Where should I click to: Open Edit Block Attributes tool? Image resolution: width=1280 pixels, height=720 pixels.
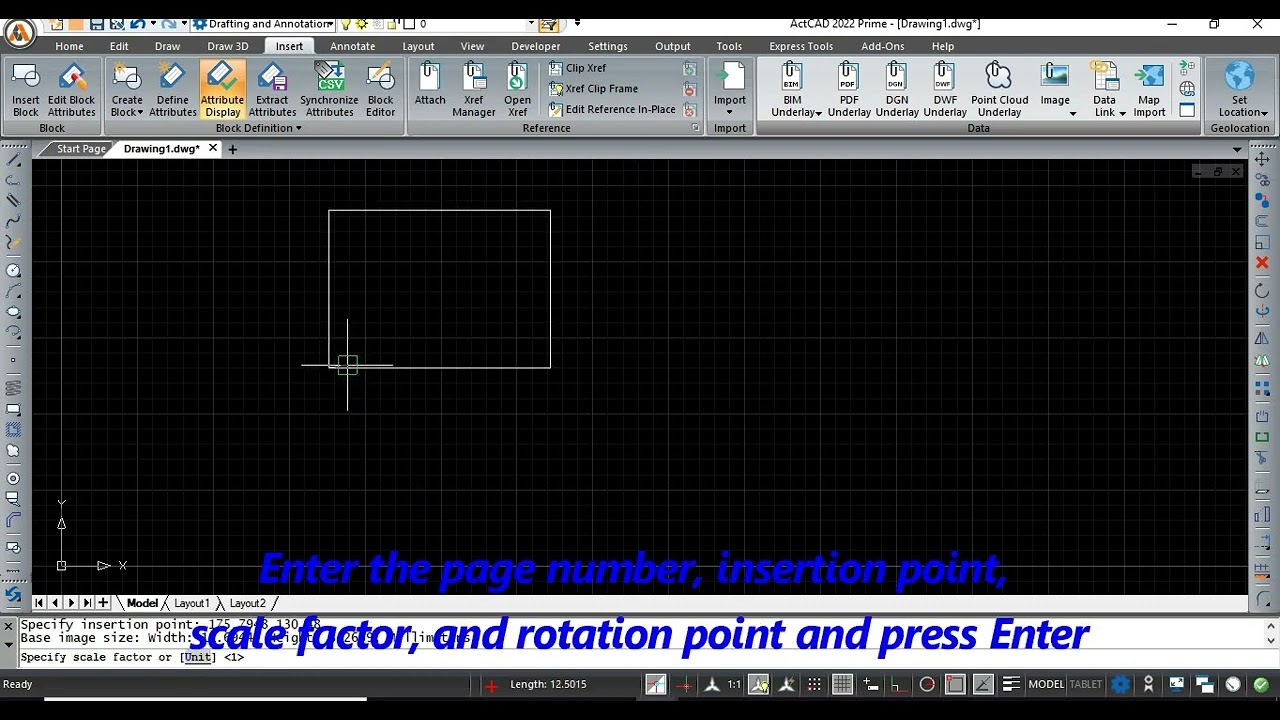(72, 89)
